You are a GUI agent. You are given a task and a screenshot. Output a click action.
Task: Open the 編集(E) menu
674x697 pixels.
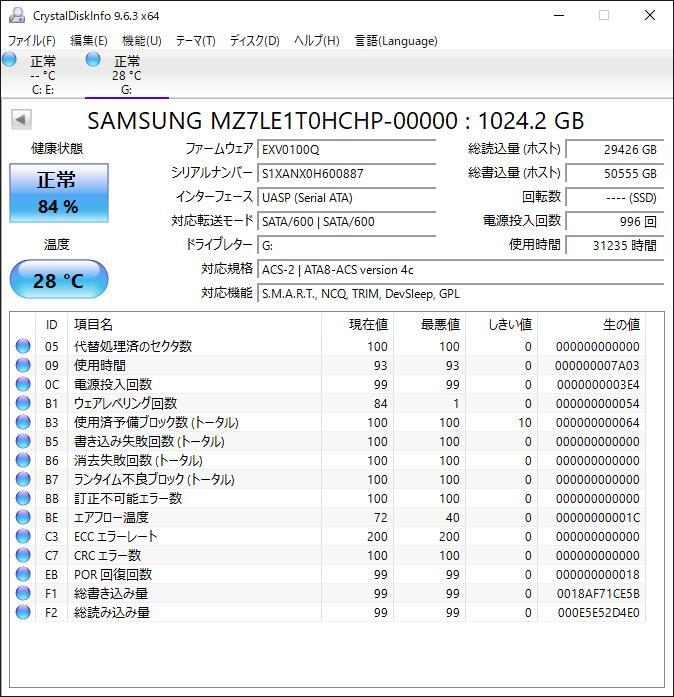pyautogui.click(x=89, y=41)
